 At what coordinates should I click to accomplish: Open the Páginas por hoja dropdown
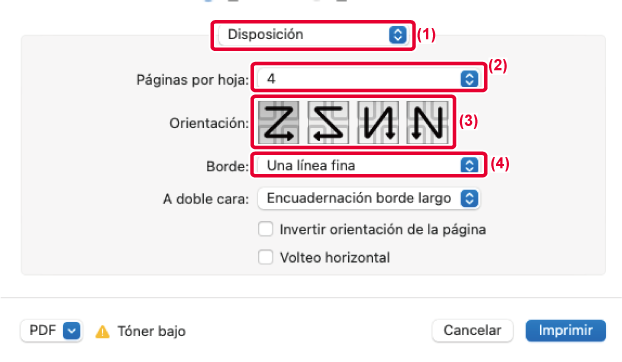click(369, 79)
